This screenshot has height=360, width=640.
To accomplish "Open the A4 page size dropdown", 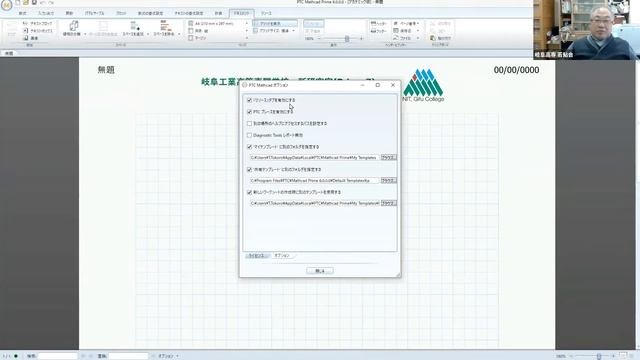I will tap(247, 24).
